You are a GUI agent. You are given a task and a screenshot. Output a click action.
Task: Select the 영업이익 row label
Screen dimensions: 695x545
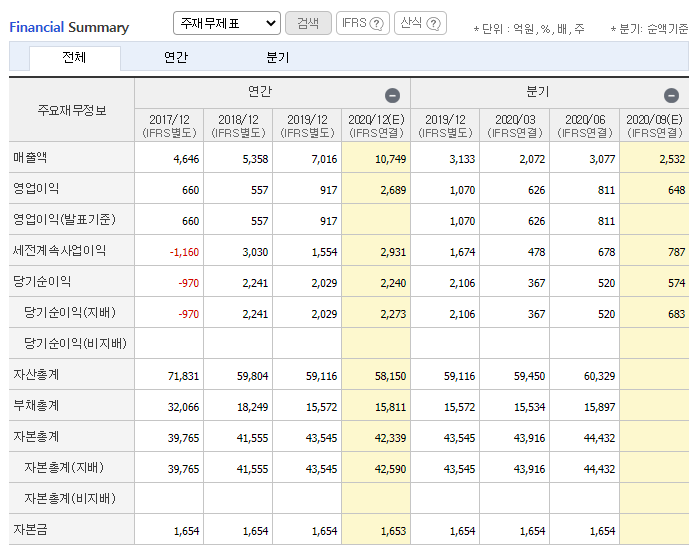36,188
